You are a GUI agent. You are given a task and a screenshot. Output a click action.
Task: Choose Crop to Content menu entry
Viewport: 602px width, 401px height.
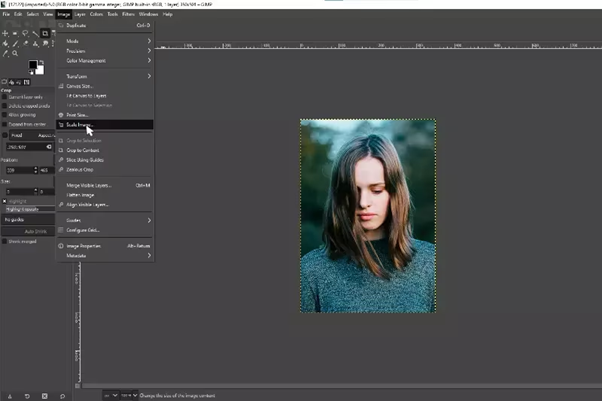(x=105, y=150)
